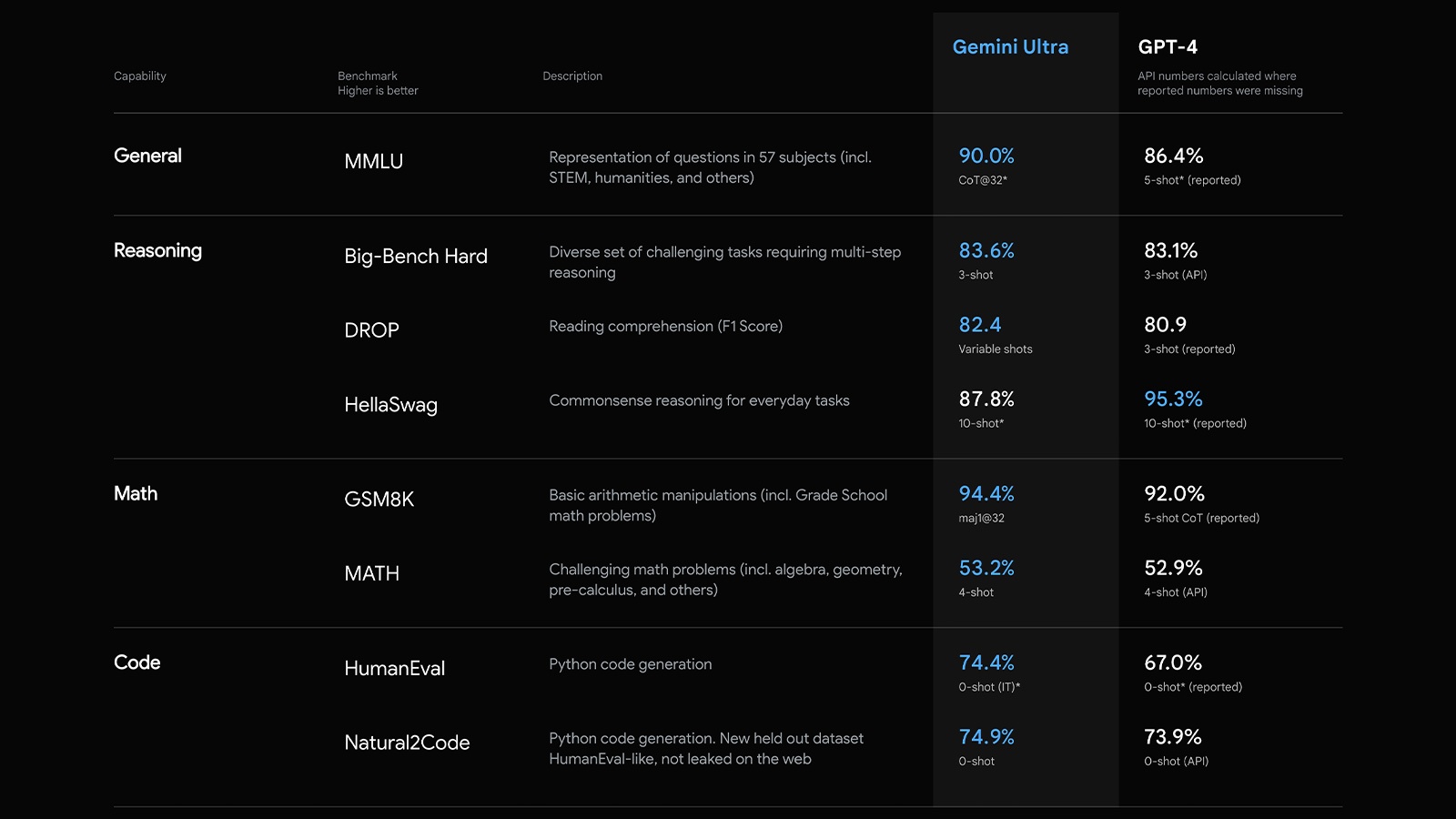Click the 'Reading comprehension (F1 Score)' description
Image resolution: width=1456 pixels, height=819 pixels.
point(665,327)
